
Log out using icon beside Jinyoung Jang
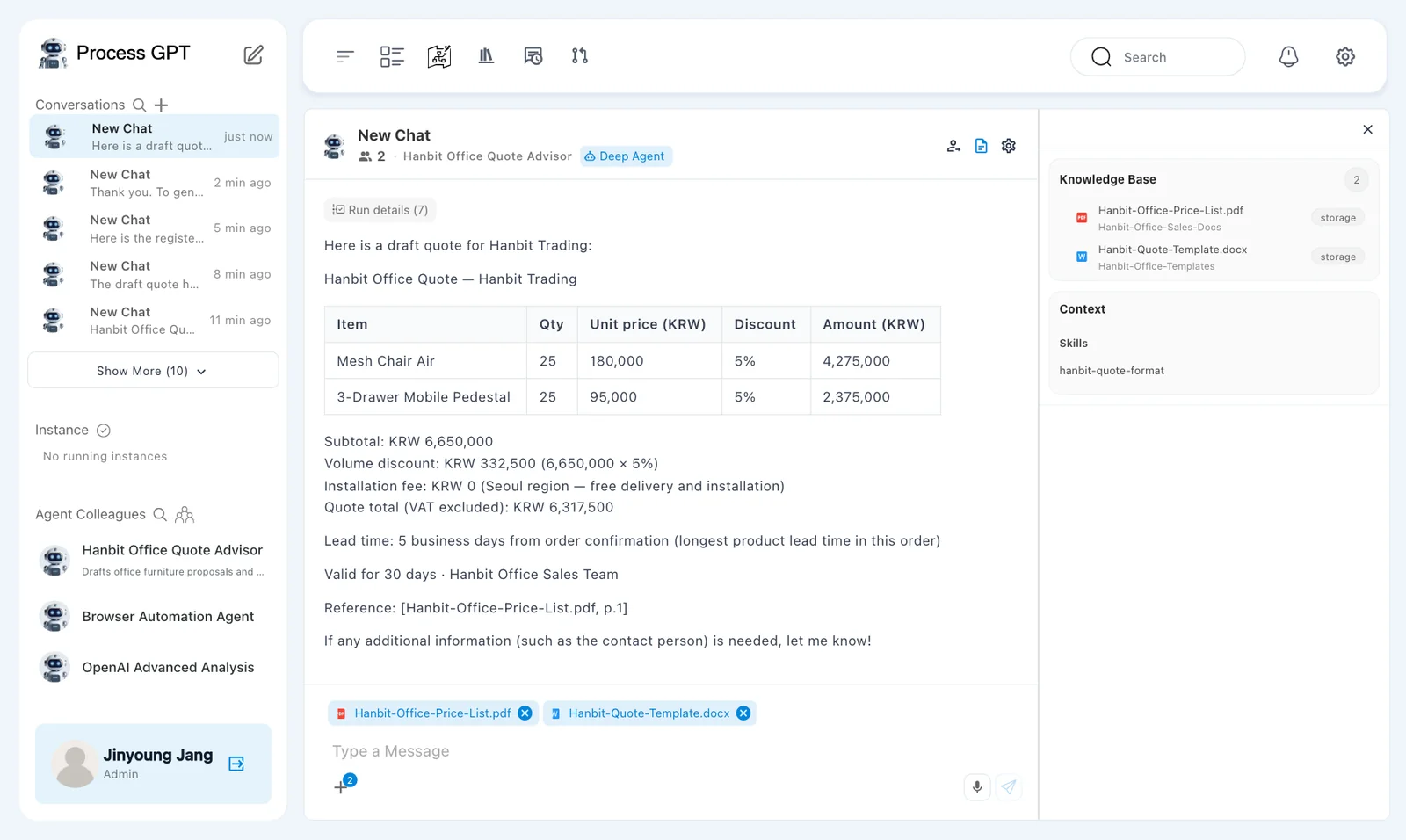(236, 764)
